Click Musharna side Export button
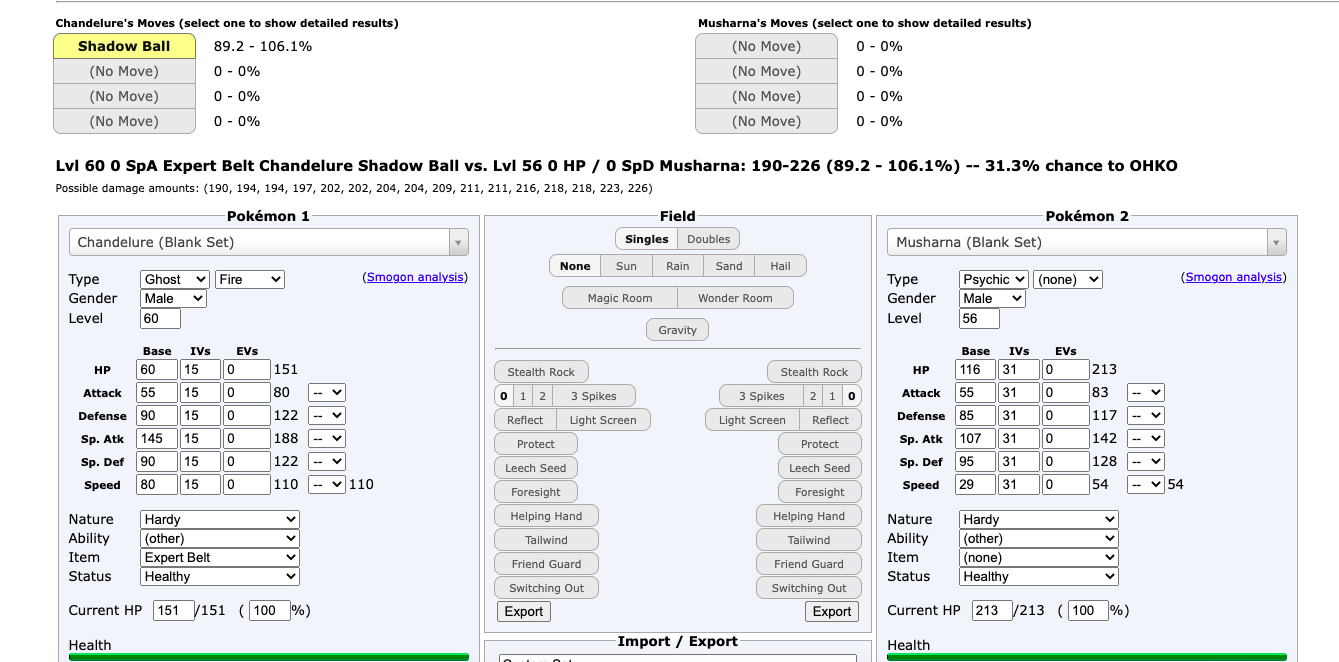This screenshot has height=662, width=1339. 832,612
